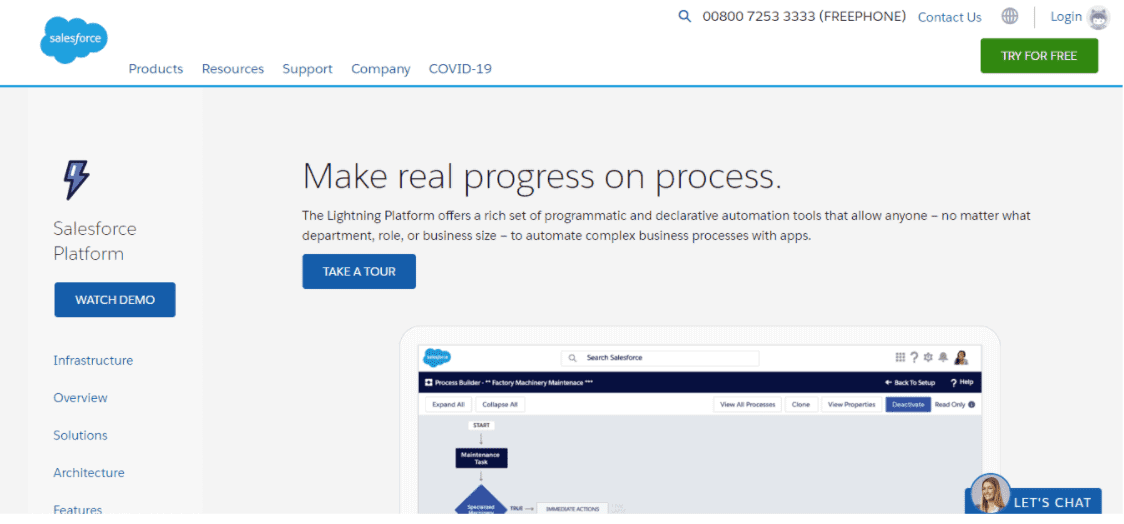Screen dimensions: 1124x524
Task: Click Expand All in the Process Builder
Action: 449,404
